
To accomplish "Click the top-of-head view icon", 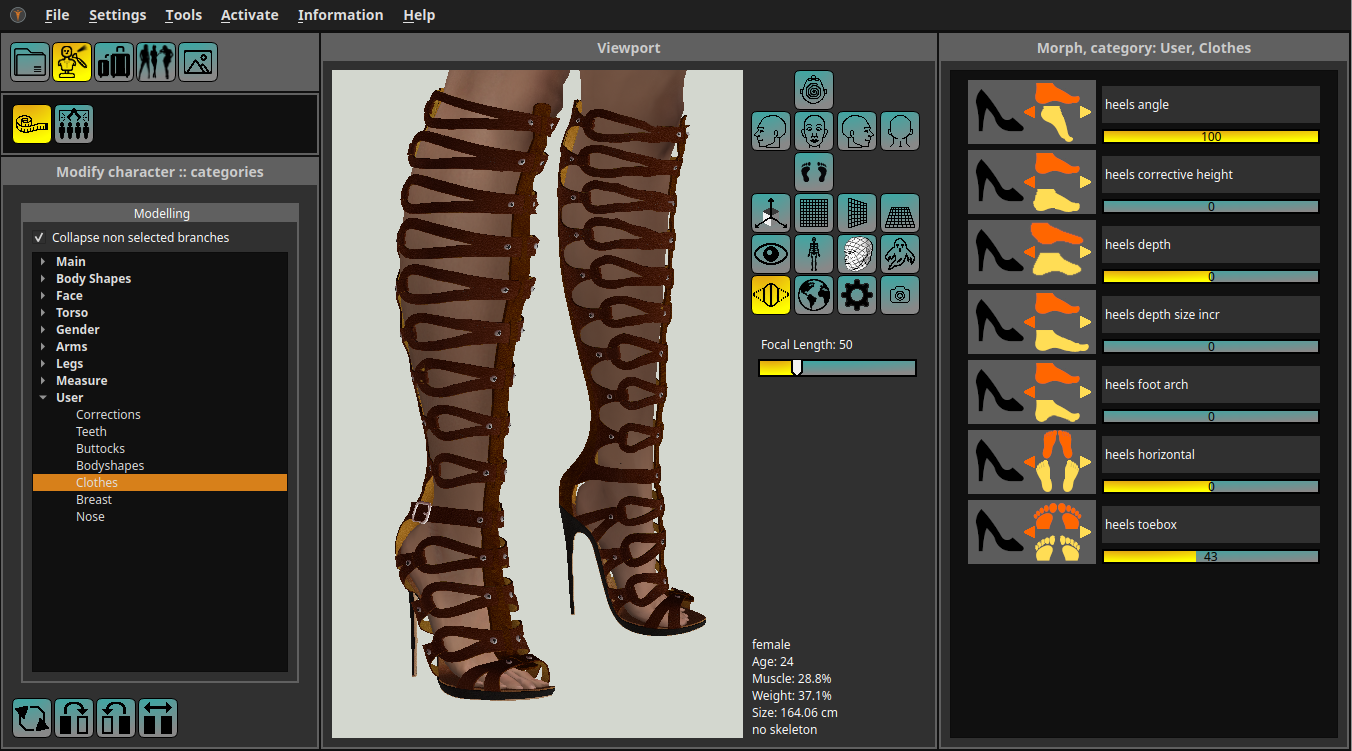I will pos(814,90).
